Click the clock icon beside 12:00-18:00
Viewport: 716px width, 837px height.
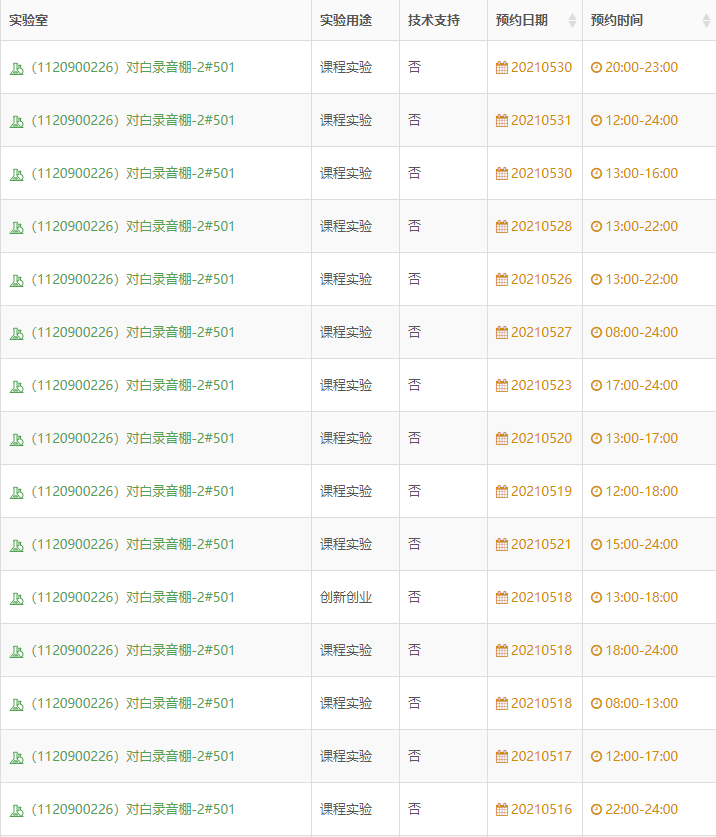[x=596, y=492]
